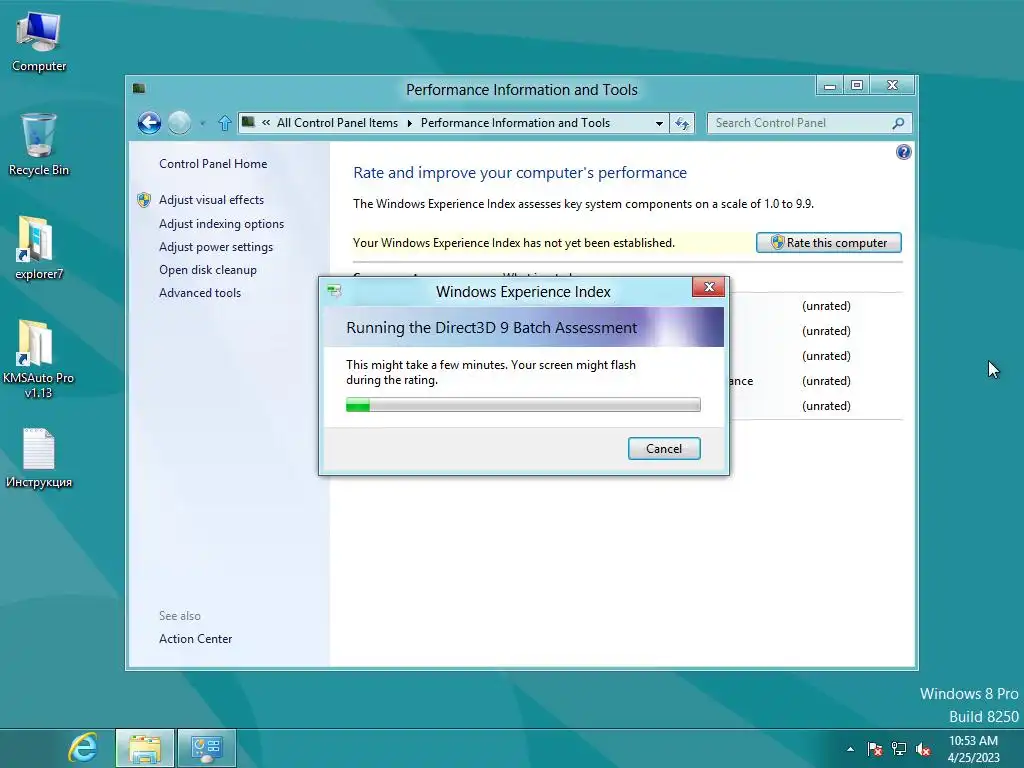Click All Control Panel Items breadcrumb
Image resolution: width=1024 pixels, height=768 pixels.
pos(337,123)
